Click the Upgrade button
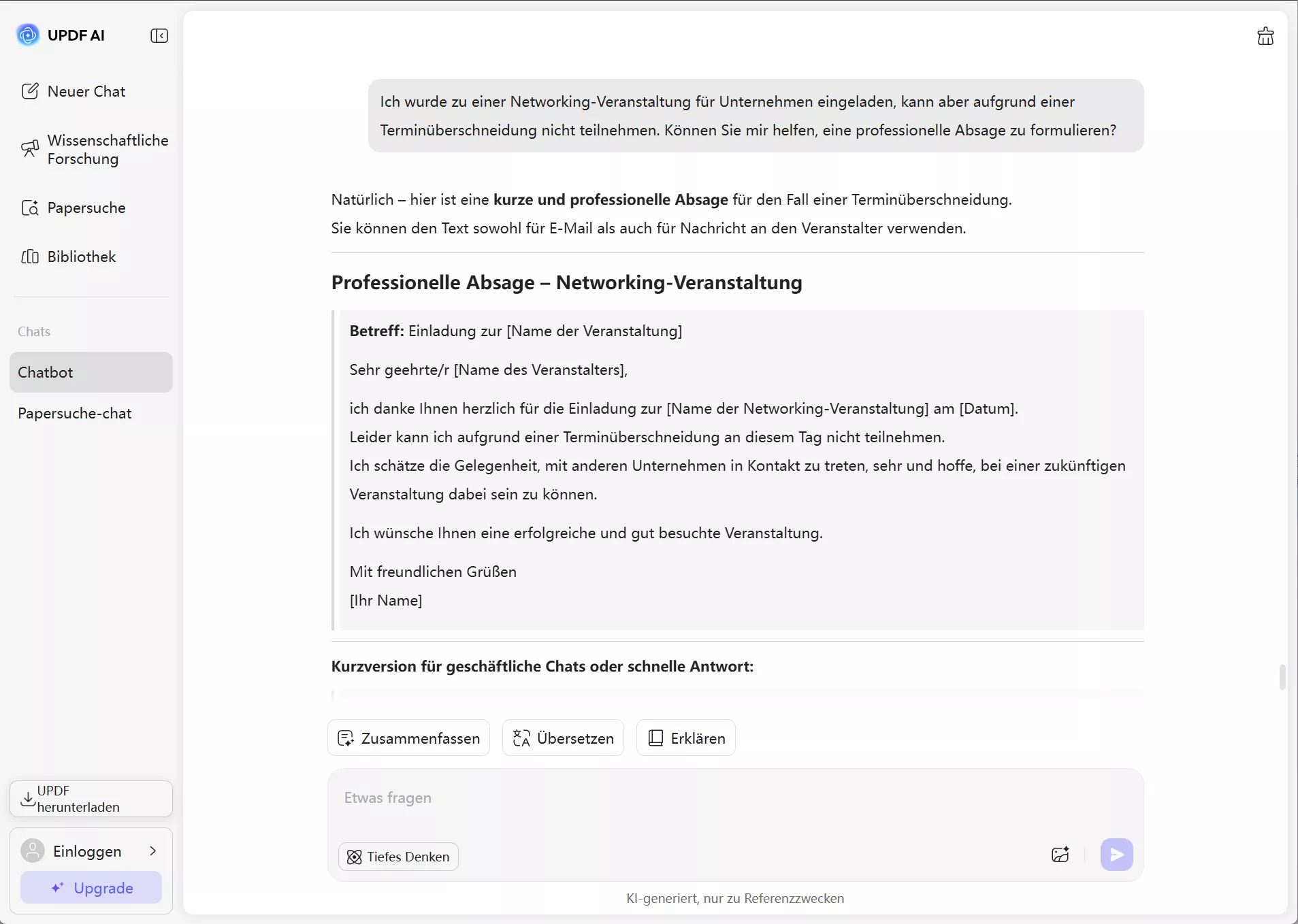The height and width of the screenshot is (924, 1298). pyautogui.click(x=91, y=888)
